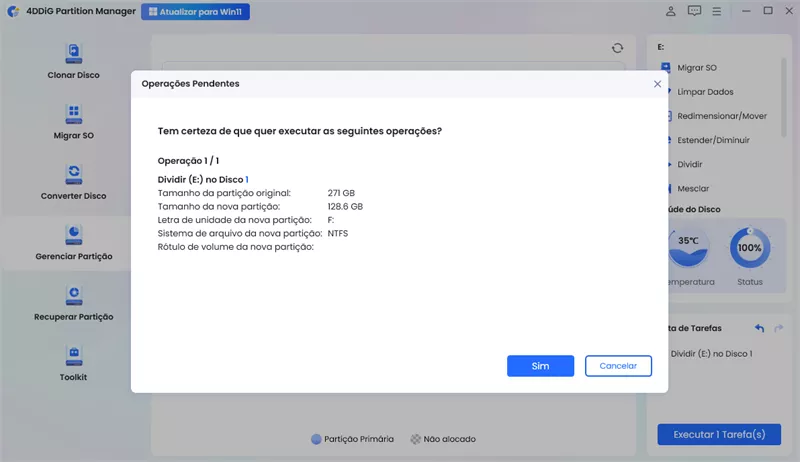Click the F: drive letter value
This screenshot has width=800, height=462.
pos(331,220)
